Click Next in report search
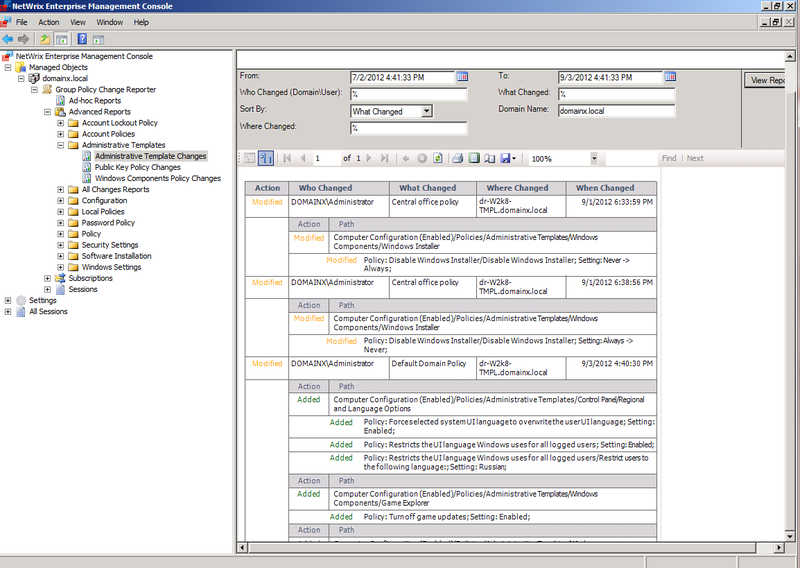Image resolution: width=800 pixels, height=568 pixels. click(695, 158)
